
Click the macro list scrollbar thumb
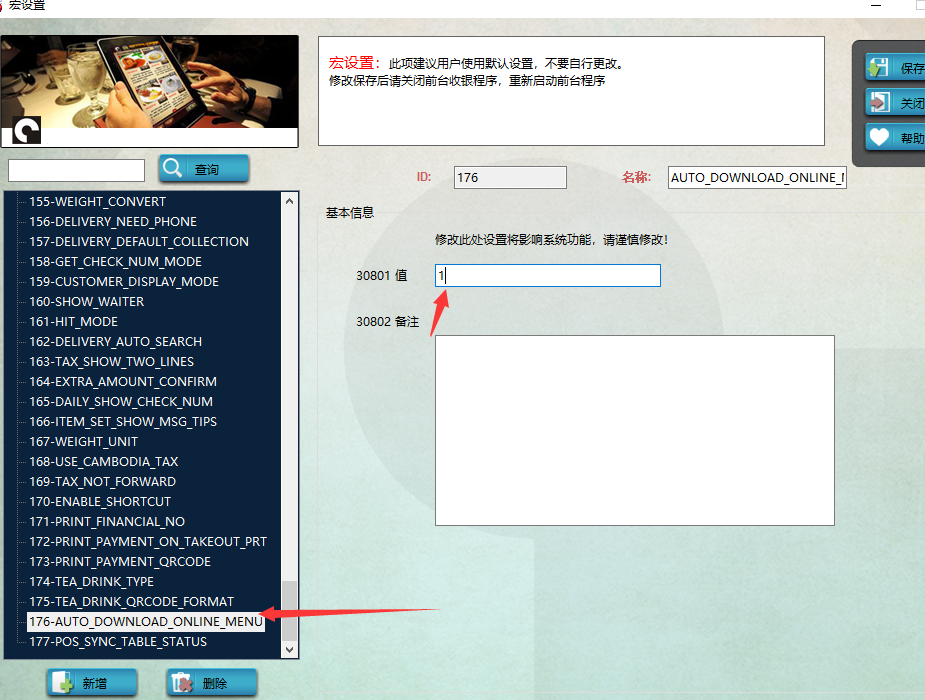tap(289, 610)
